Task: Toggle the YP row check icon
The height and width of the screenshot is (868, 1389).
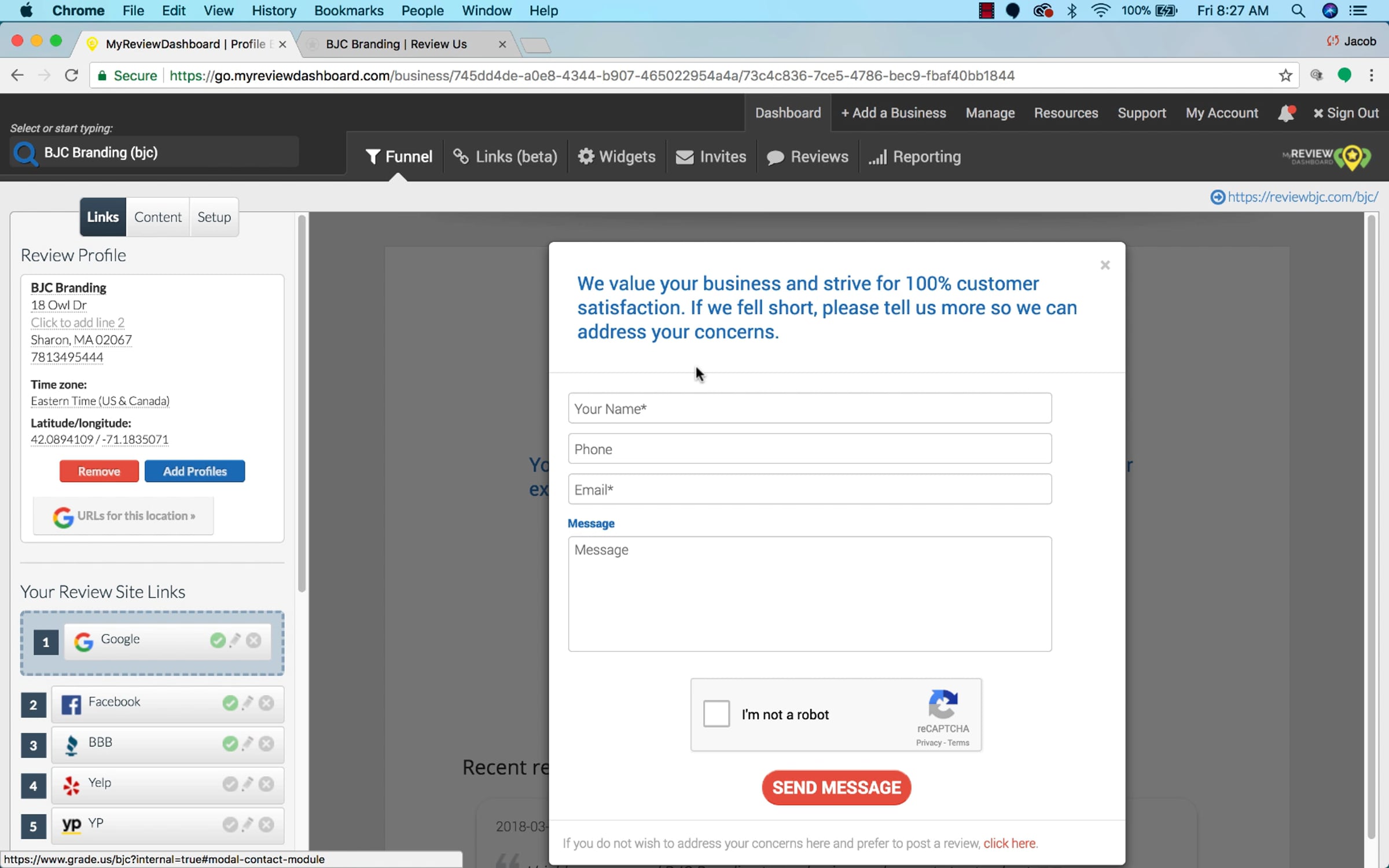Action: click(x=230, y=825)
